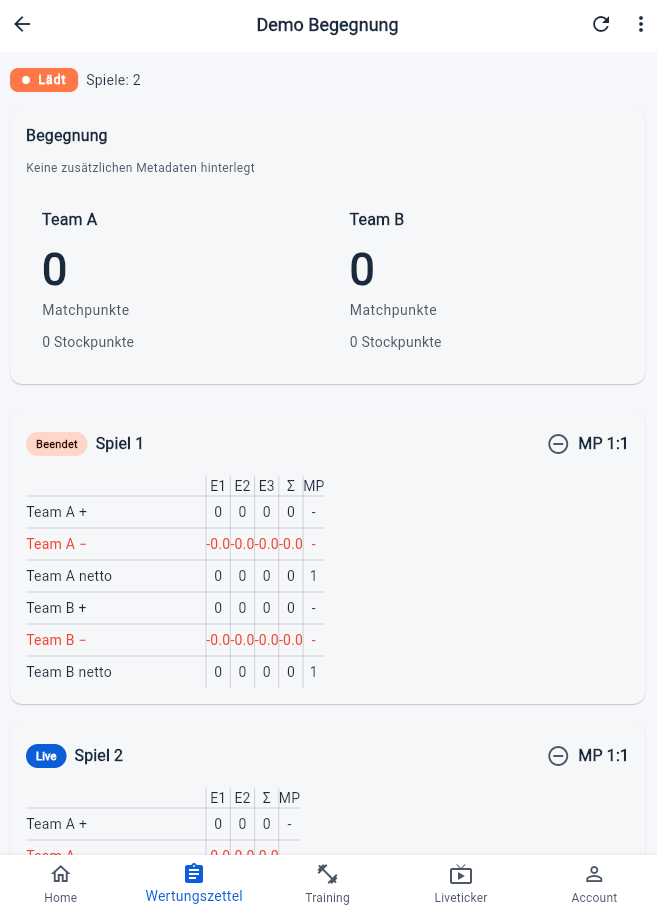Click the back arrow in the top bar
The image size is (657, 909).
[21, 24]
